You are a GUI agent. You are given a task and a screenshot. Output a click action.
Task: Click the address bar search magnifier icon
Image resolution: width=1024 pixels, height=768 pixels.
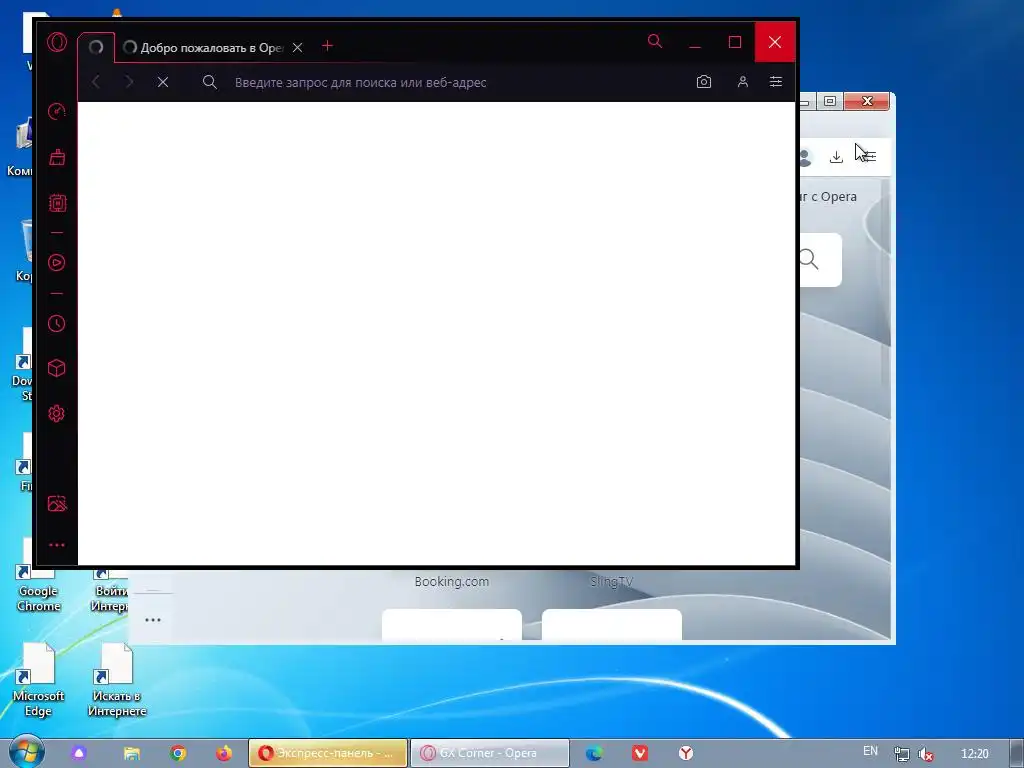coord(210,82)
